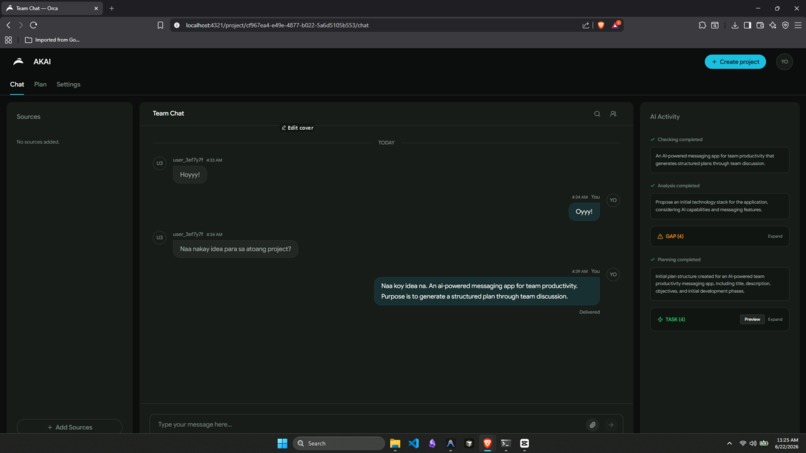Send the message with the arrow icon

coord(611,425)
